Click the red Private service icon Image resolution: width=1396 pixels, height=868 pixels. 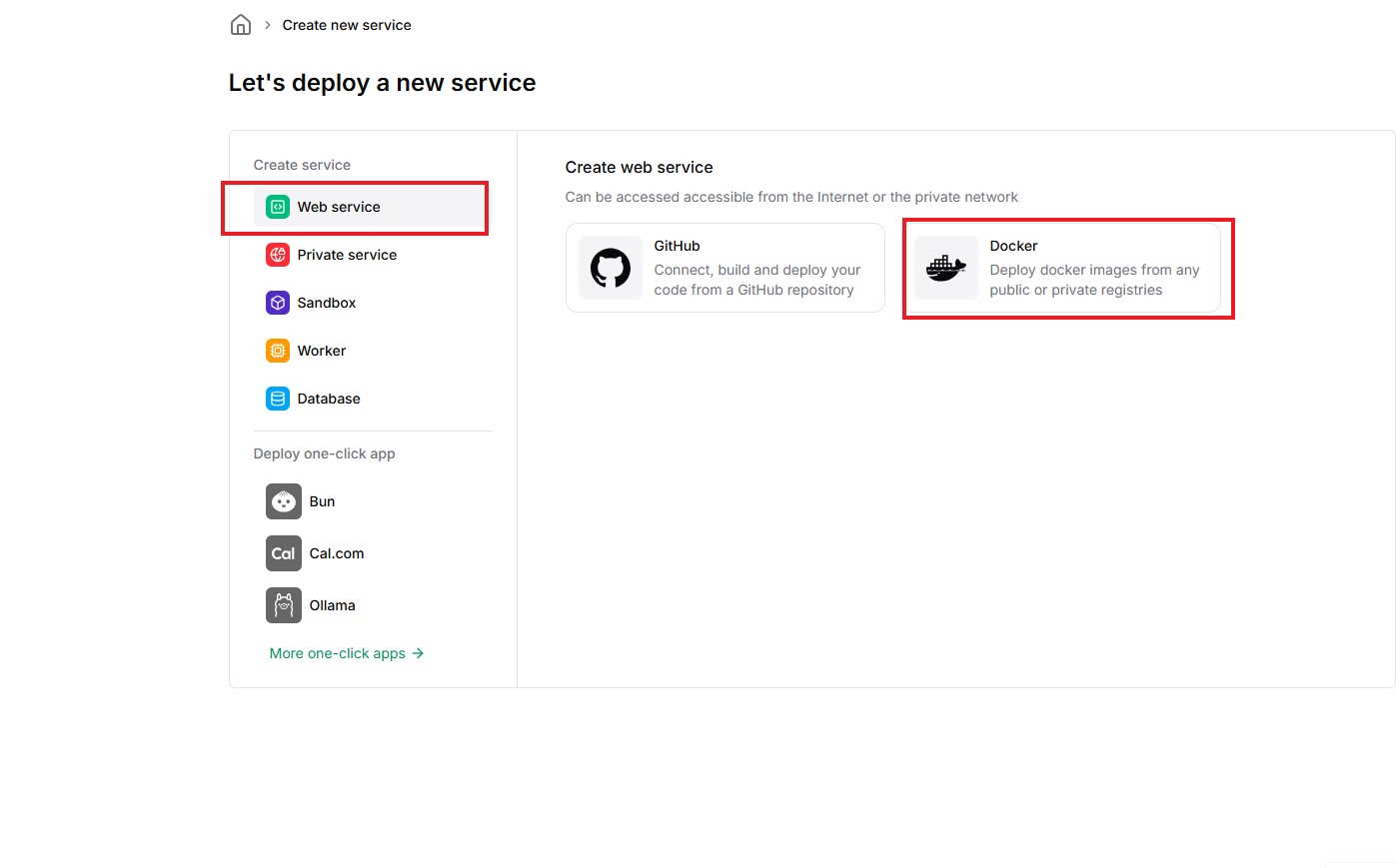click(x=278, y=255)
